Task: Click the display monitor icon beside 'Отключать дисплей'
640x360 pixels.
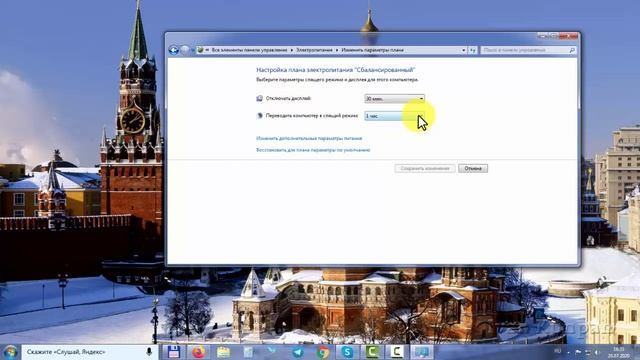Action: 260,98
